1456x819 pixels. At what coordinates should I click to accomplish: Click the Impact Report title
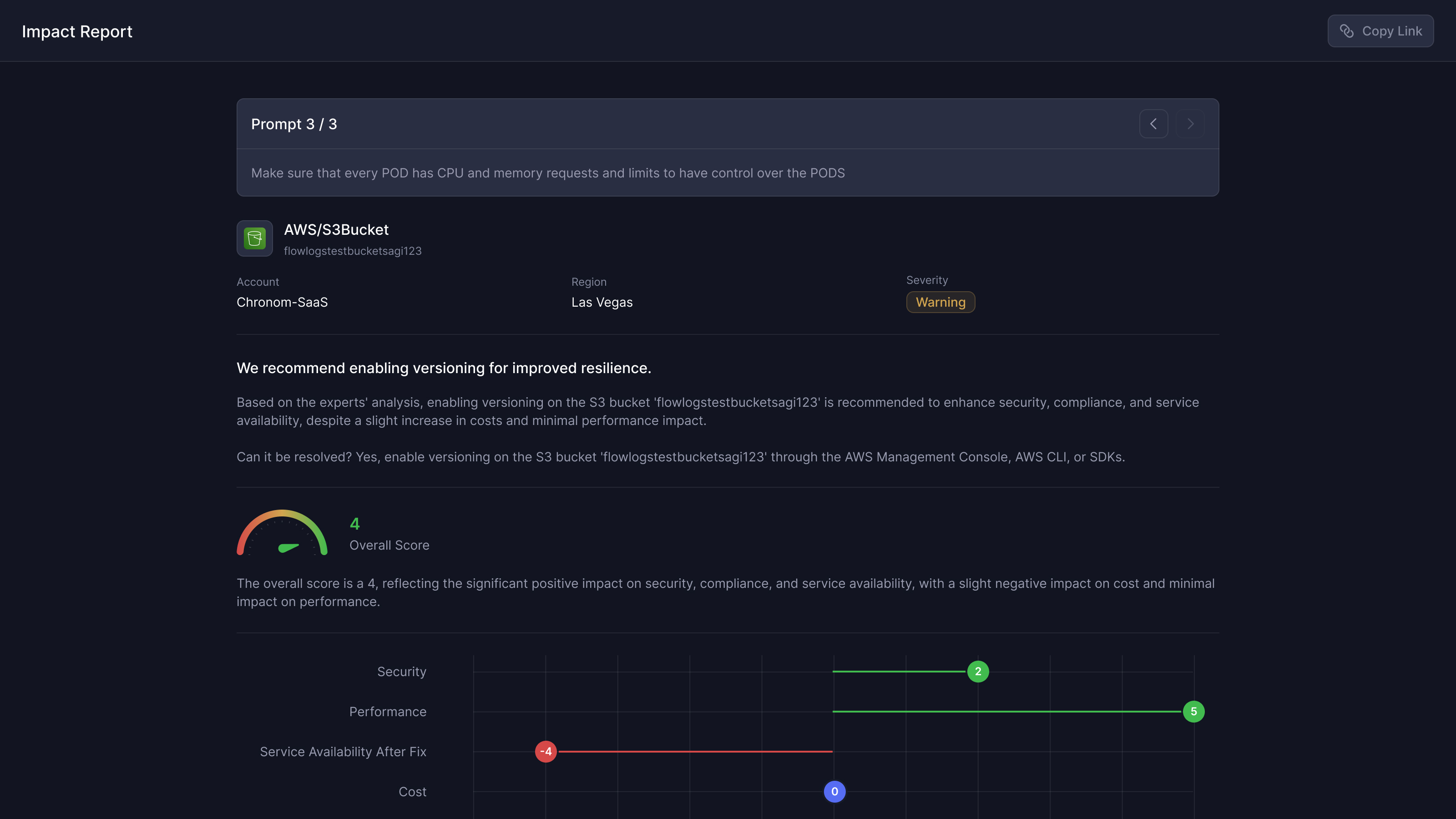77,32
